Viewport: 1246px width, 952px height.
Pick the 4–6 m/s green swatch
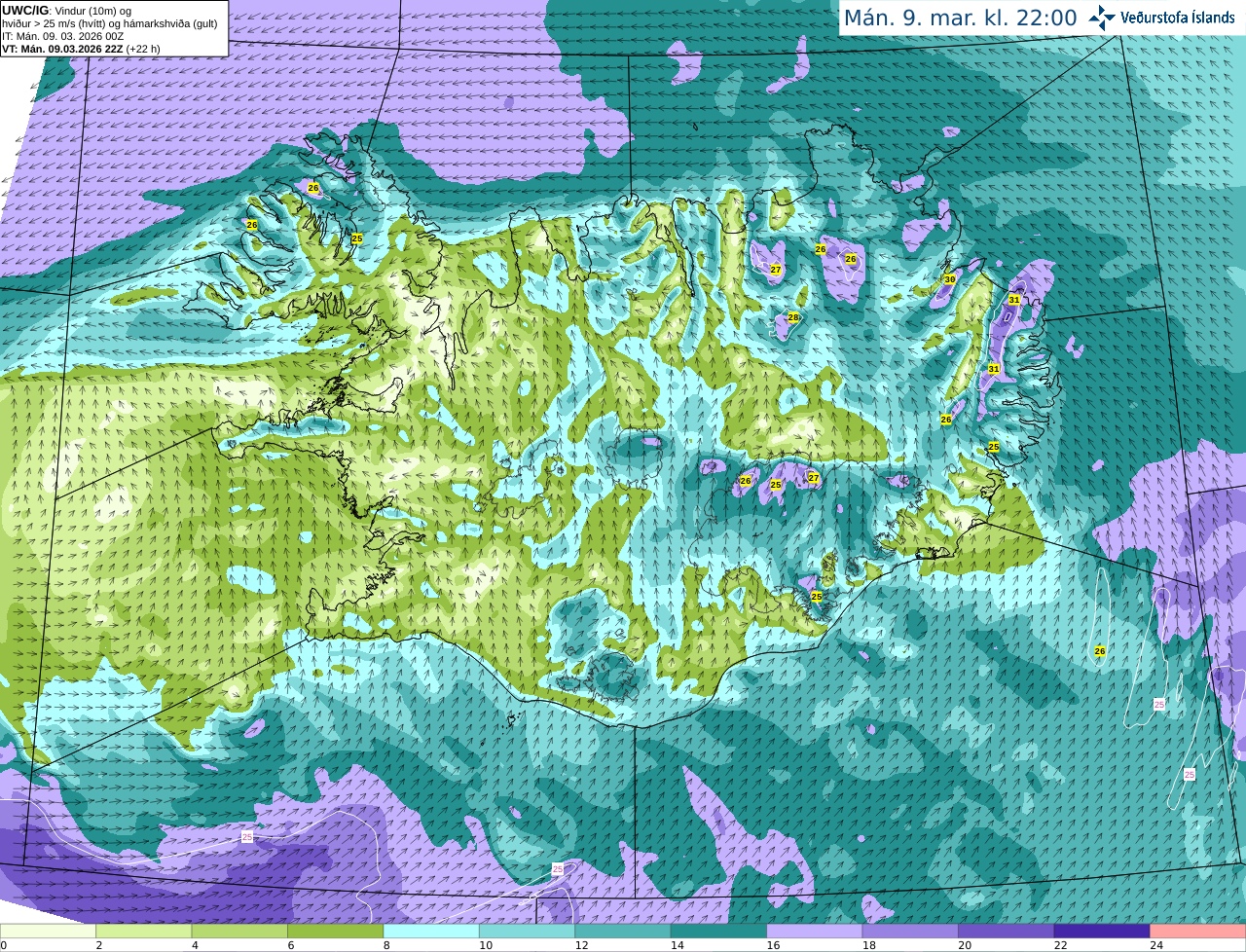pyautogui.click(x=239, y=931)
